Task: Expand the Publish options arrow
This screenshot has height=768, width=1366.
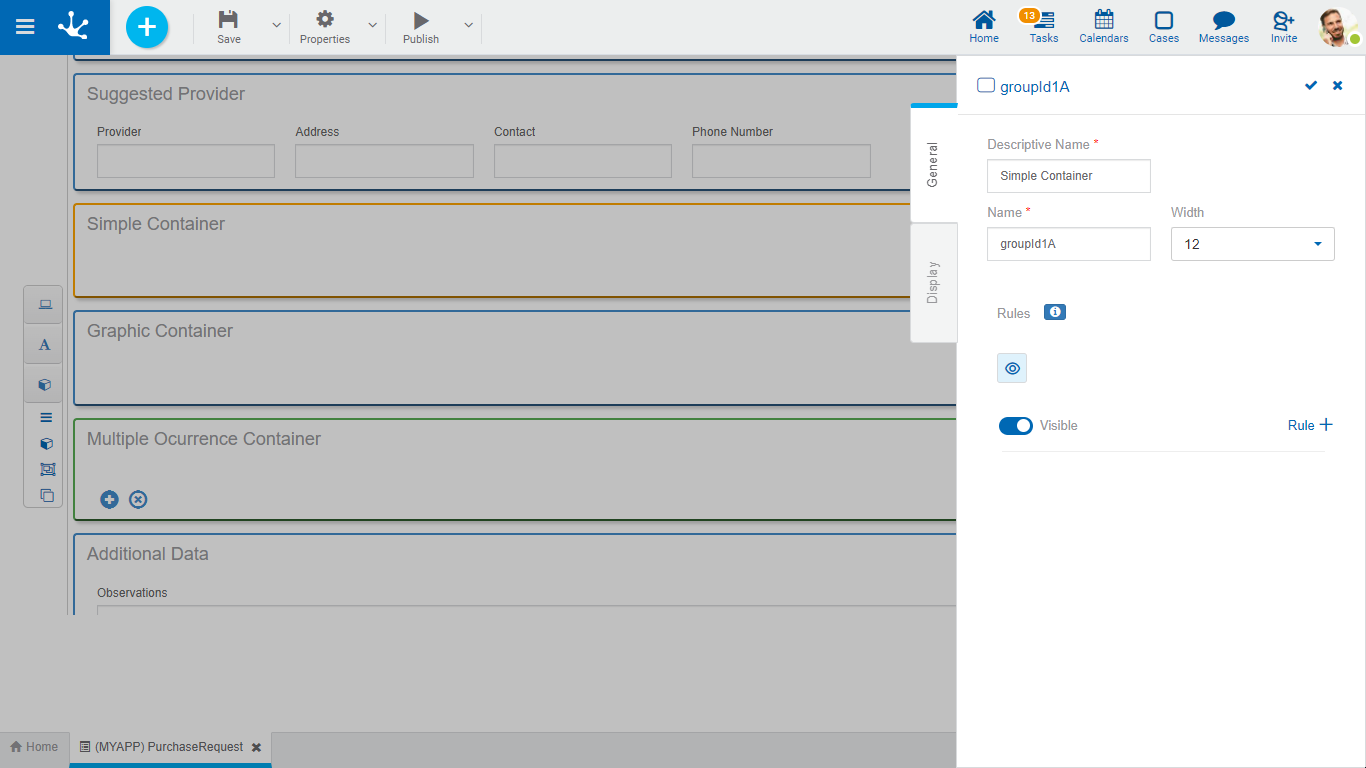Action: point(468,25)
